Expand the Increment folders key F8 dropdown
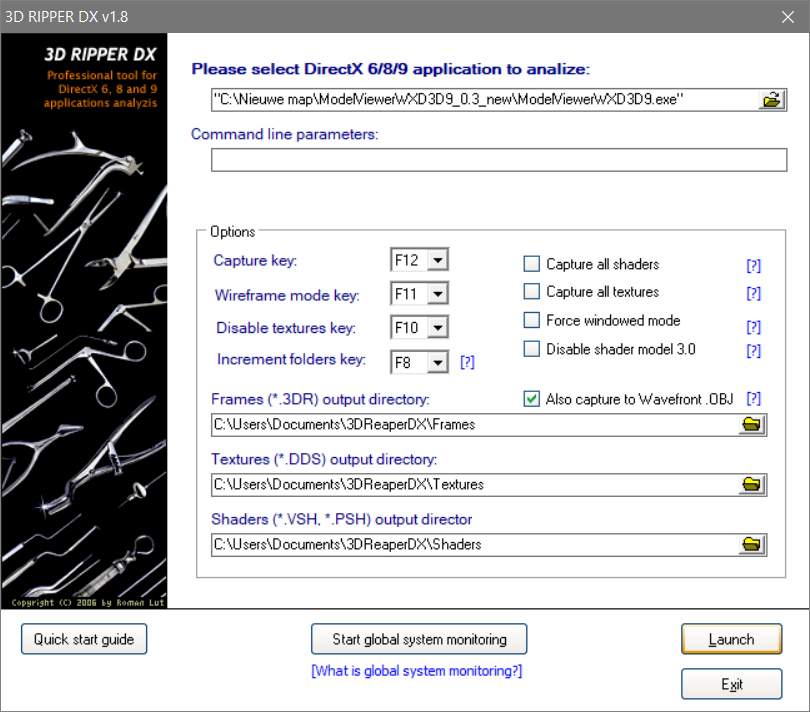The image size is (810, 712). click(438, 362)
